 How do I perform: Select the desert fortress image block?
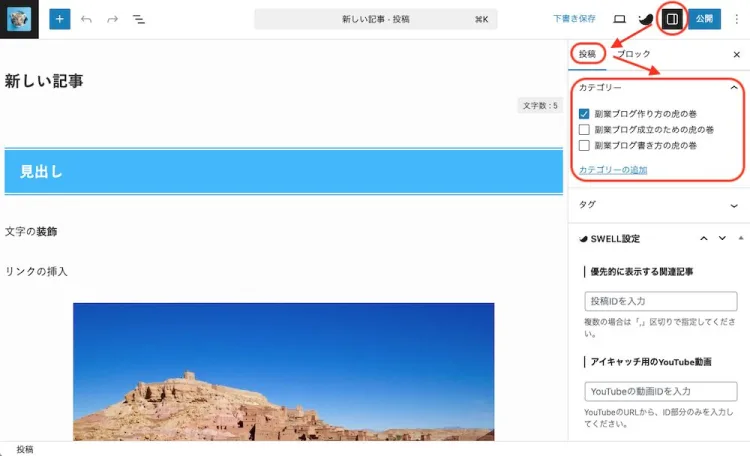[284, 372]
